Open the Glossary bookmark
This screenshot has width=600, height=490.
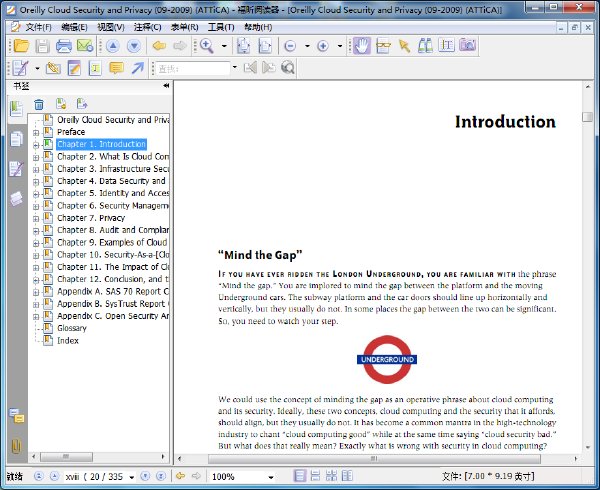(x=72, y=328)
